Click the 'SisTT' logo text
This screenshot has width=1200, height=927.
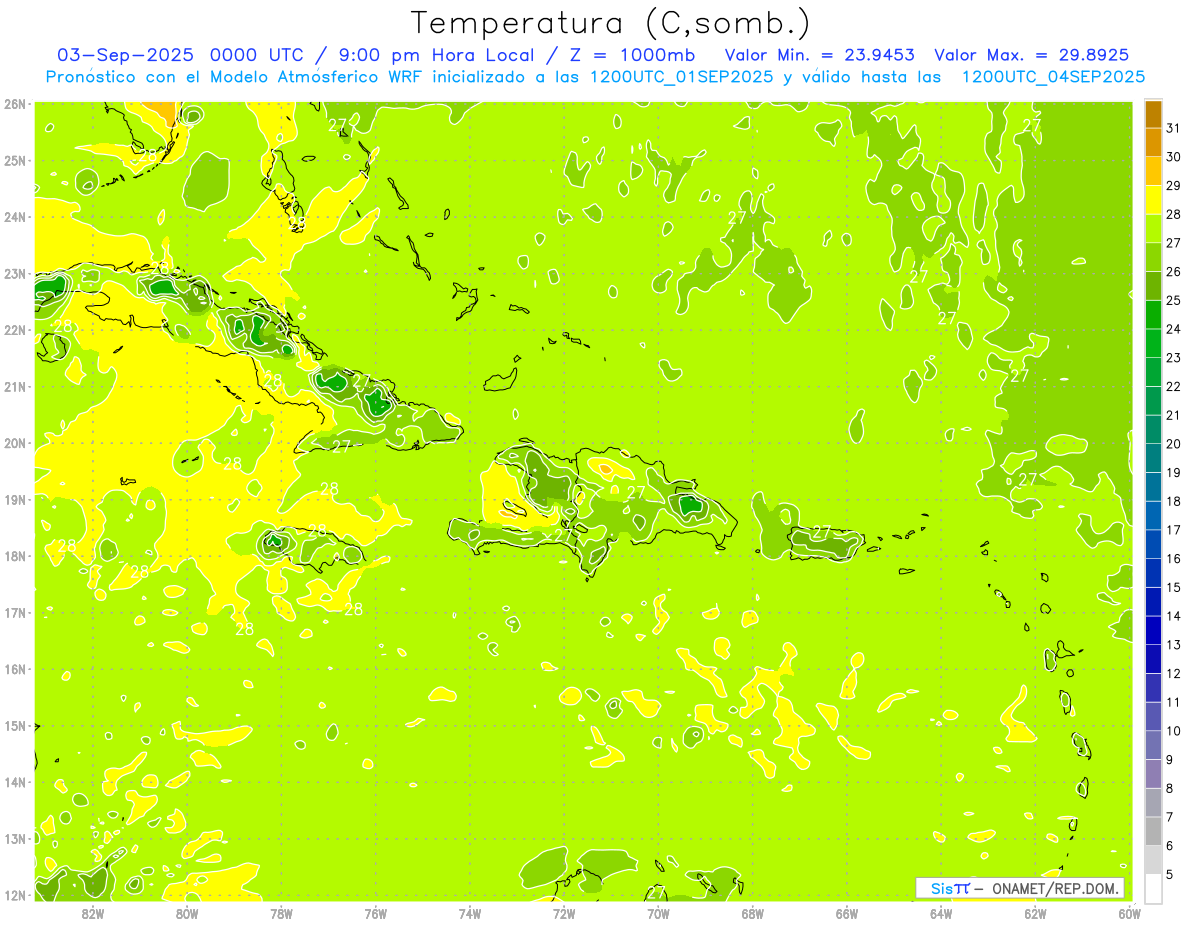click(950, 888)
